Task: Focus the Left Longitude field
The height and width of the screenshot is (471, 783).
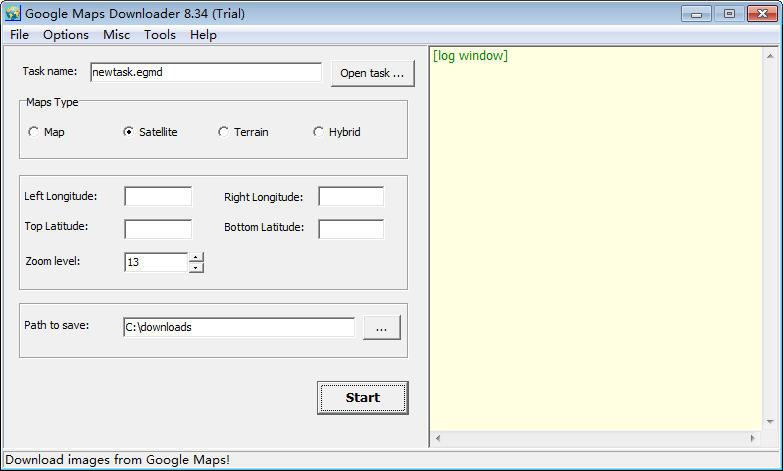Action: [158, 196]
